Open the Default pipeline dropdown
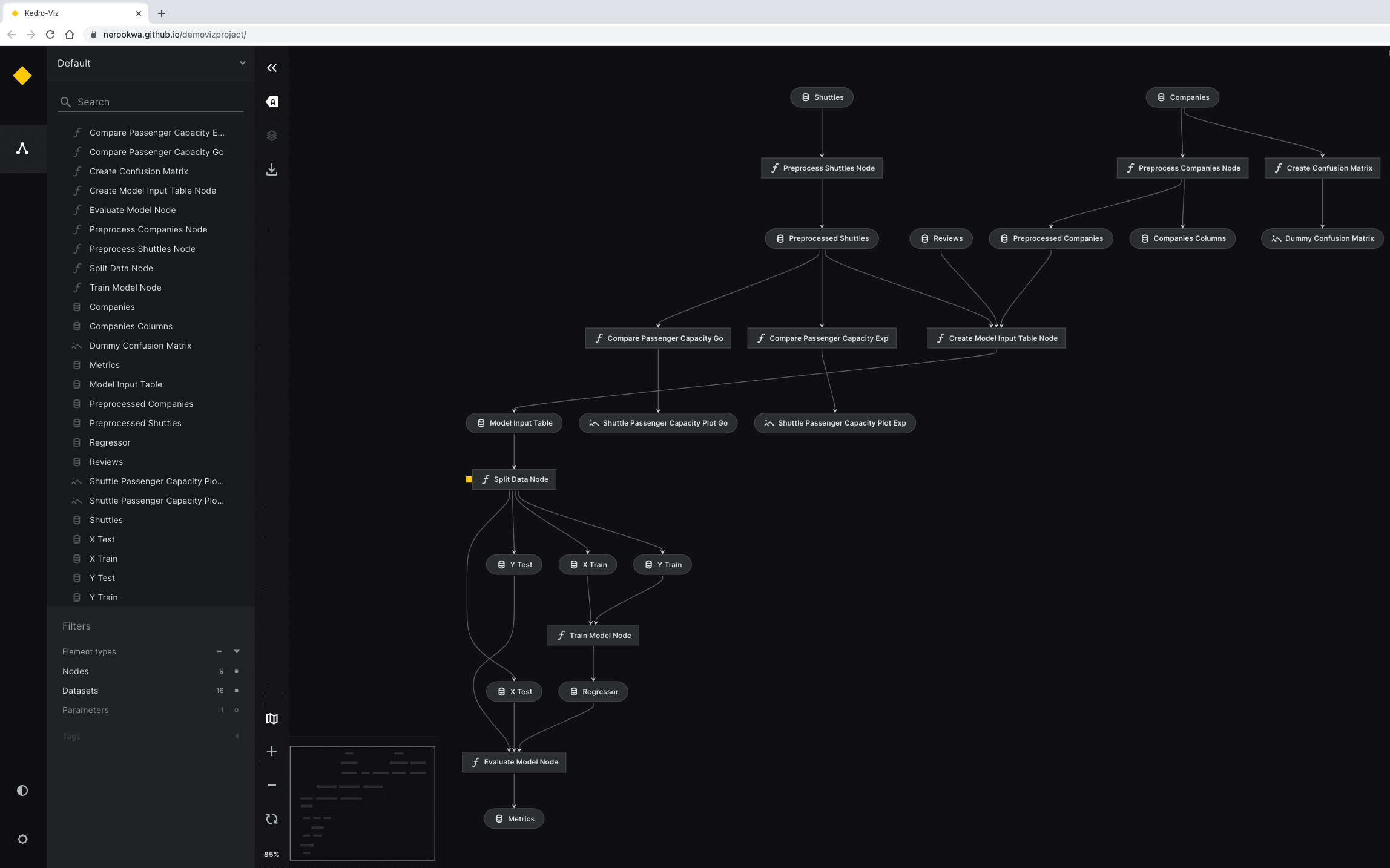Image resolution: width=1390 pixels, height=868 pixels. [151, 63]
